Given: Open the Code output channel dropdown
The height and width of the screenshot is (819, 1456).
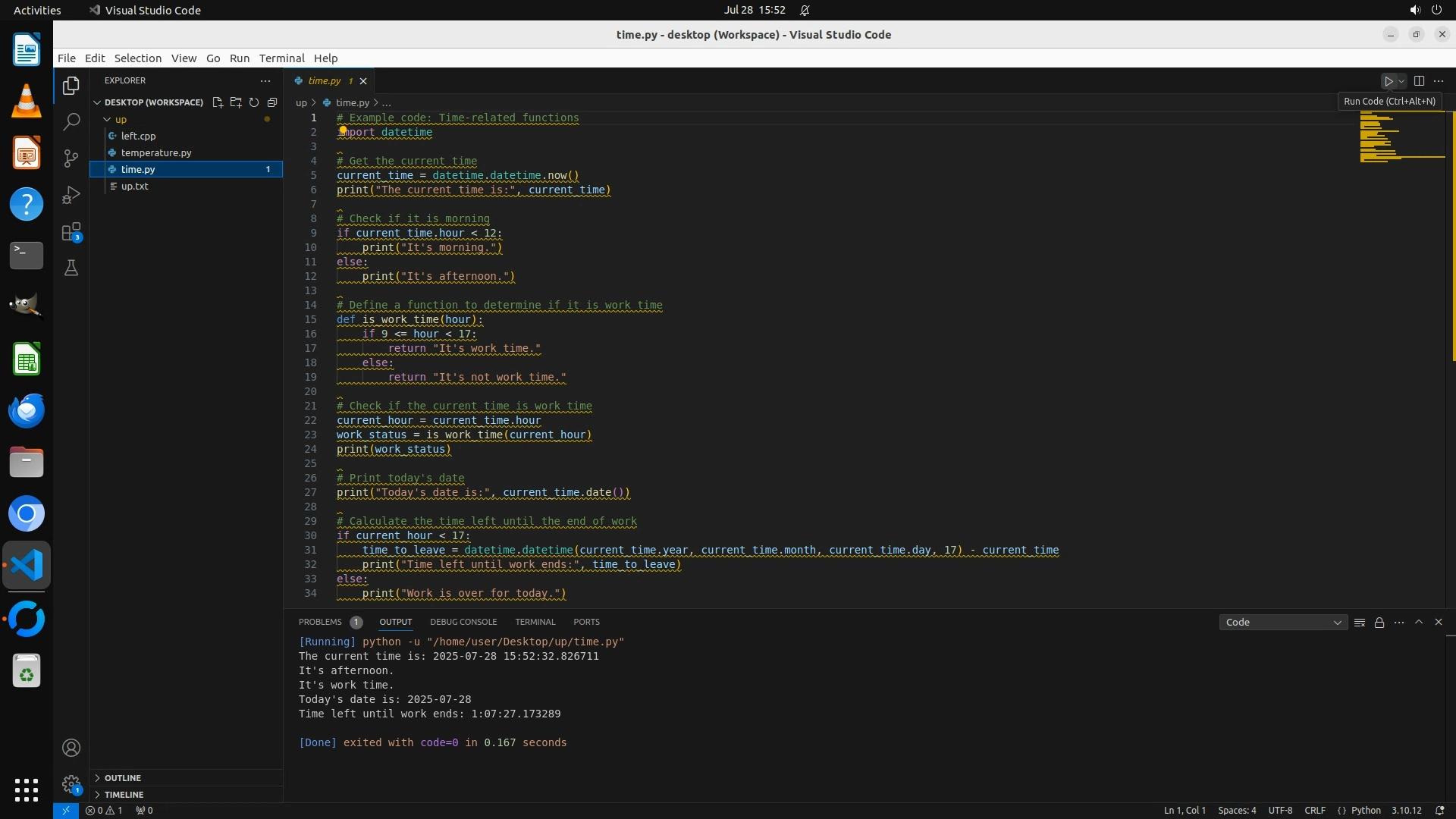Looking at the screenshot, I should [1282, 623].
